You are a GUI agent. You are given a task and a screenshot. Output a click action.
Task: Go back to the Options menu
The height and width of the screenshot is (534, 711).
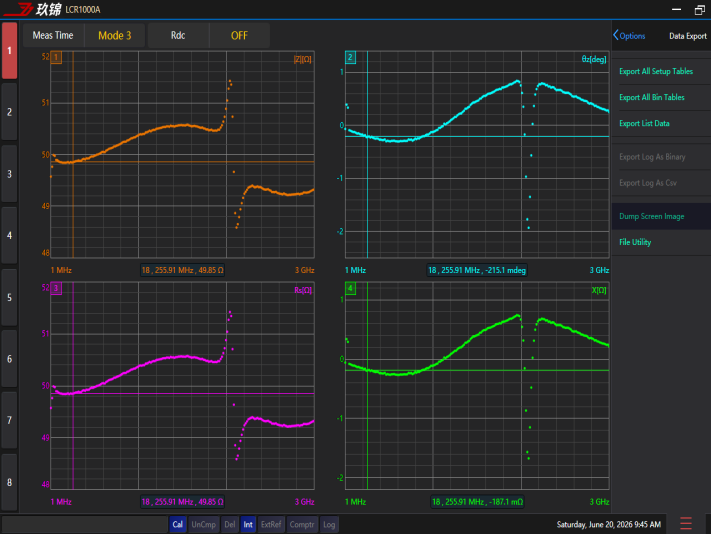pyautogui.click(x=629, y=36)
